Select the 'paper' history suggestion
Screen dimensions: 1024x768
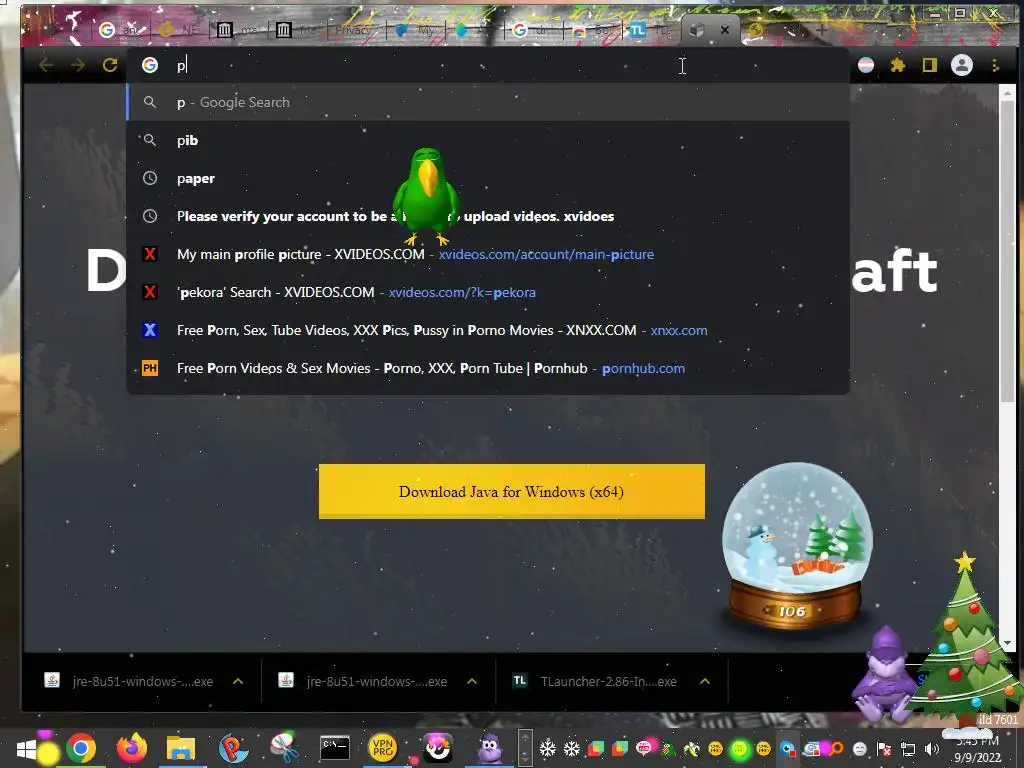(488, 178)
